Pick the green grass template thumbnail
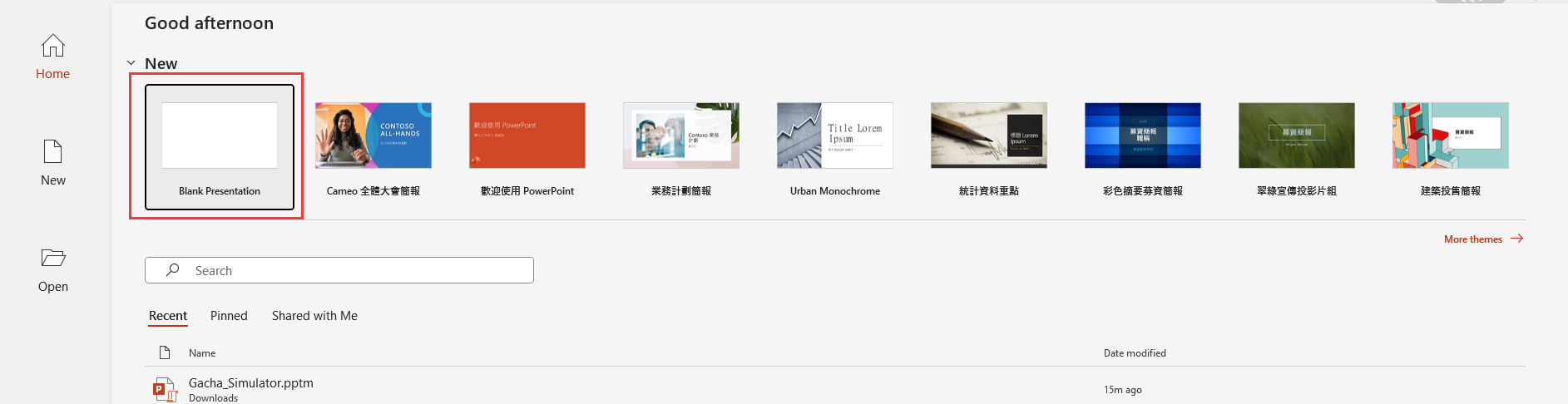The image size is (1568, 404). click(1297, 135)
